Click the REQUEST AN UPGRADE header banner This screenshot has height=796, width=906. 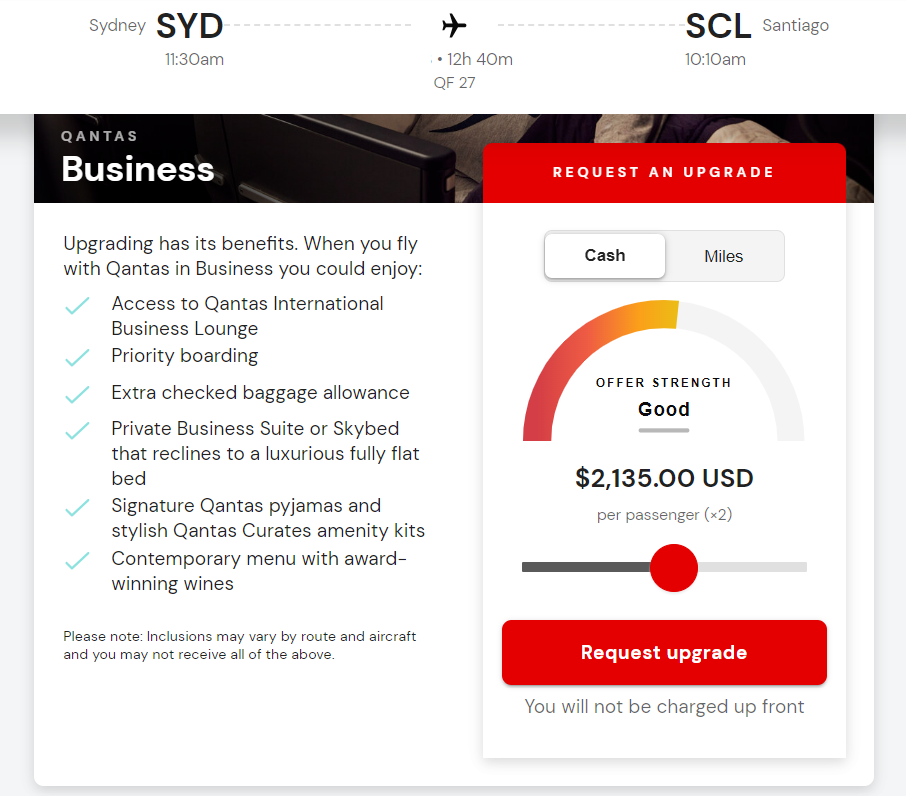click(x=663, y=172)
